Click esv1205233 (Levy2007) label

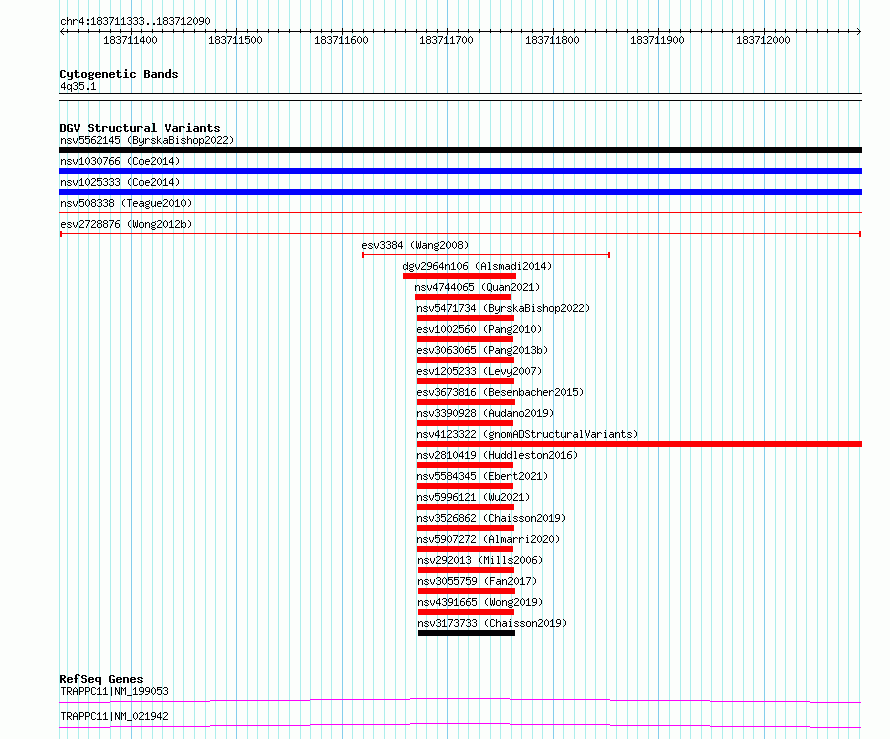point(479,371)
